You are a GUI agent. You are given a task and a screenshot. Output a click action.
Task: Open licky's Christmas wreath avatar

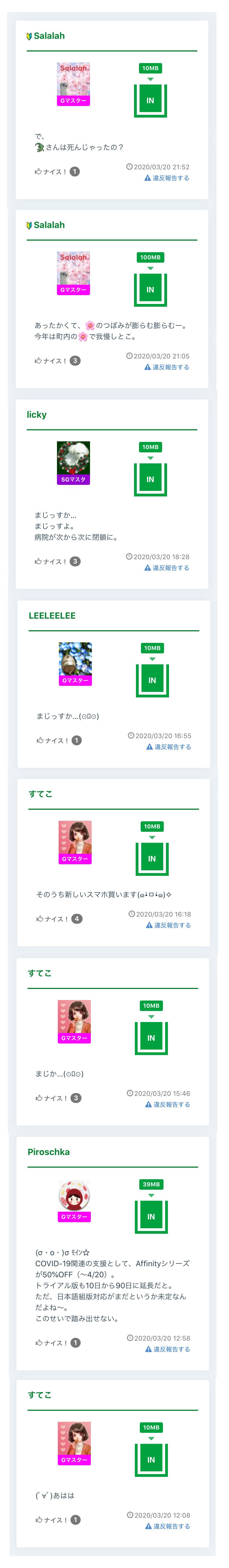tap(73, 458)
